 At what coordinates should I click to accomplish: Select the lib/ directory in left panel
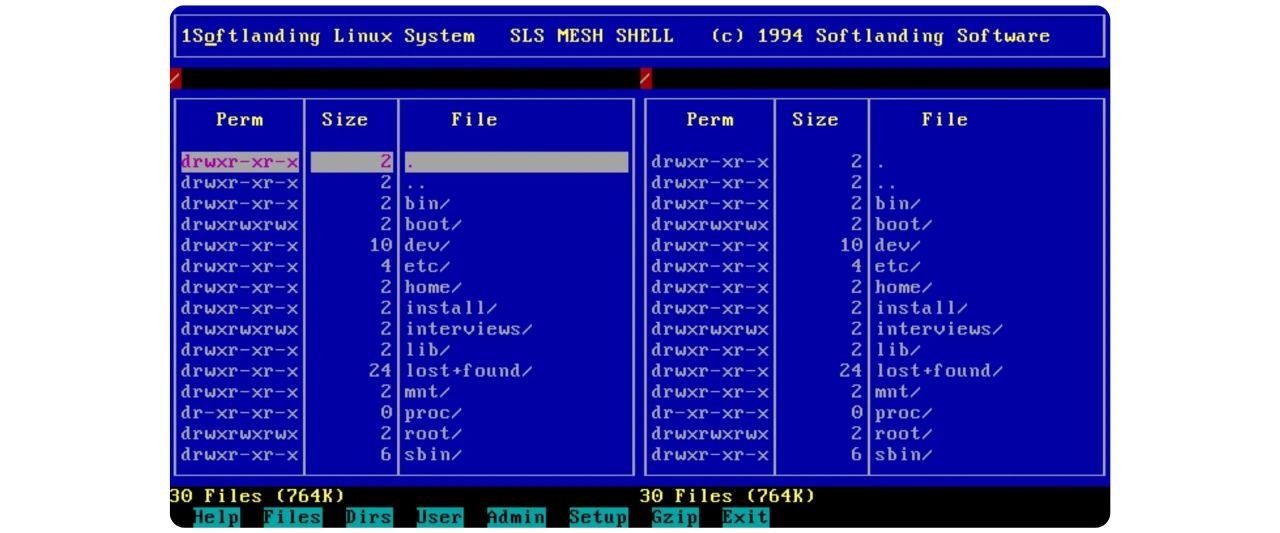coord(427,350)
